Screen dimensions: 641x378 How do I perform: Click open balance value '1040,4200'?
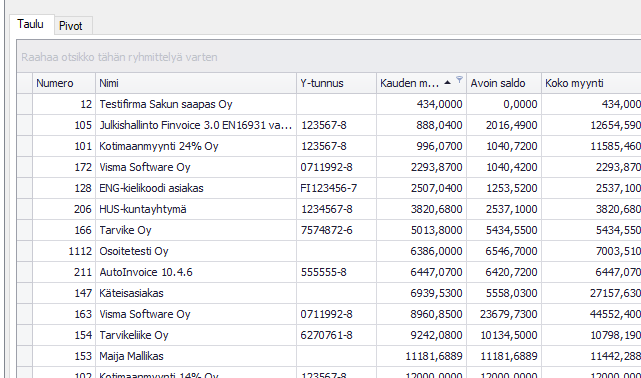click(x=504, y=167)
